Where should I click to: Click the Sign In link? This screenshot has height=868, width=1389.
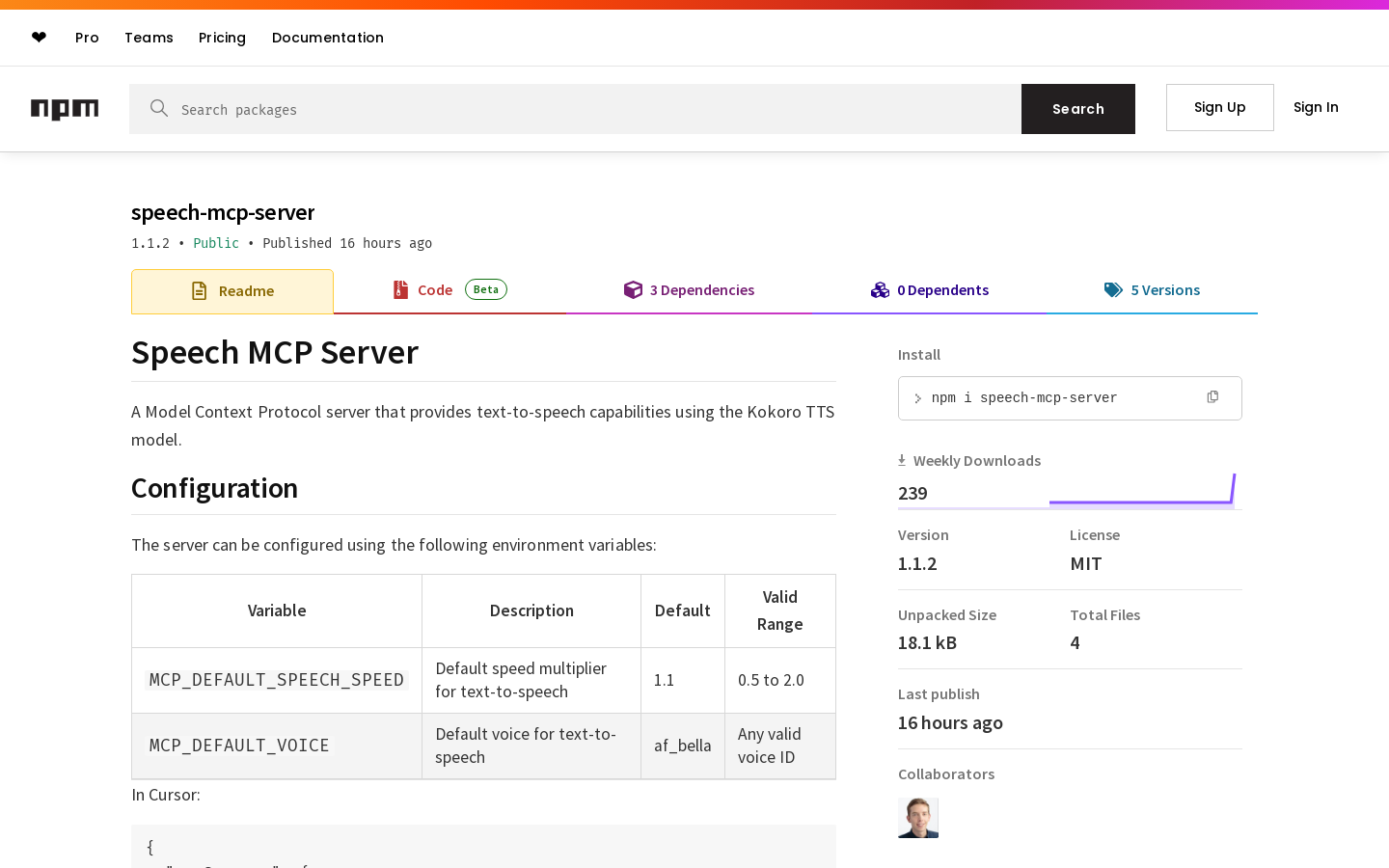click(1316, 107)
